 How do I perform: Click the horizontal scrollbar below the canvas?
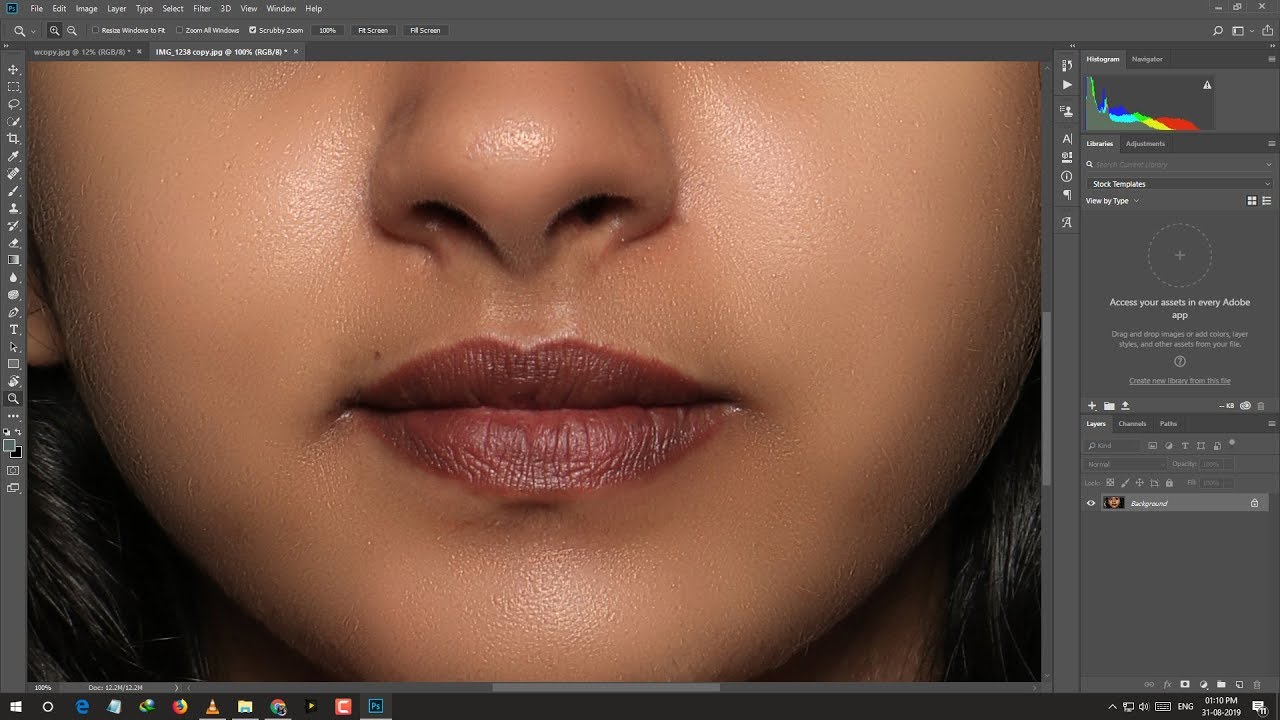[x=606, y=688]
